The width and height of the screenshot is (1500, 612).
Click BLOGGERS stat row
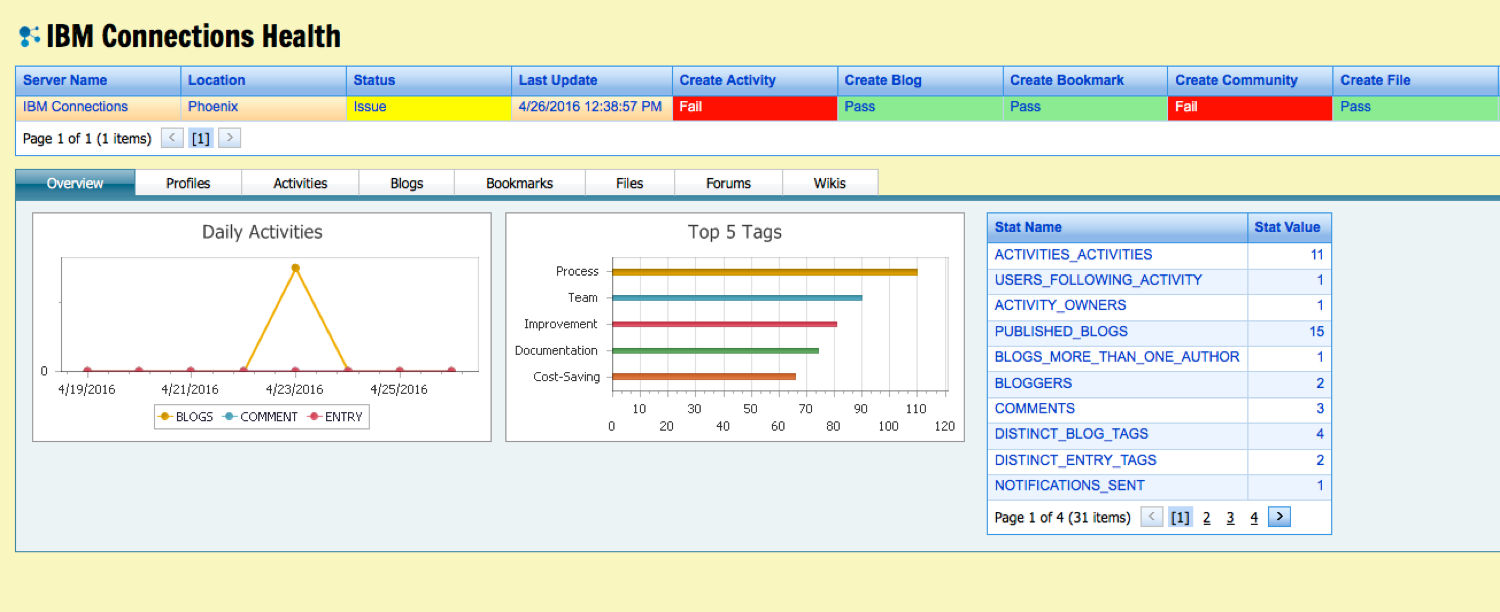[1159, 383]
